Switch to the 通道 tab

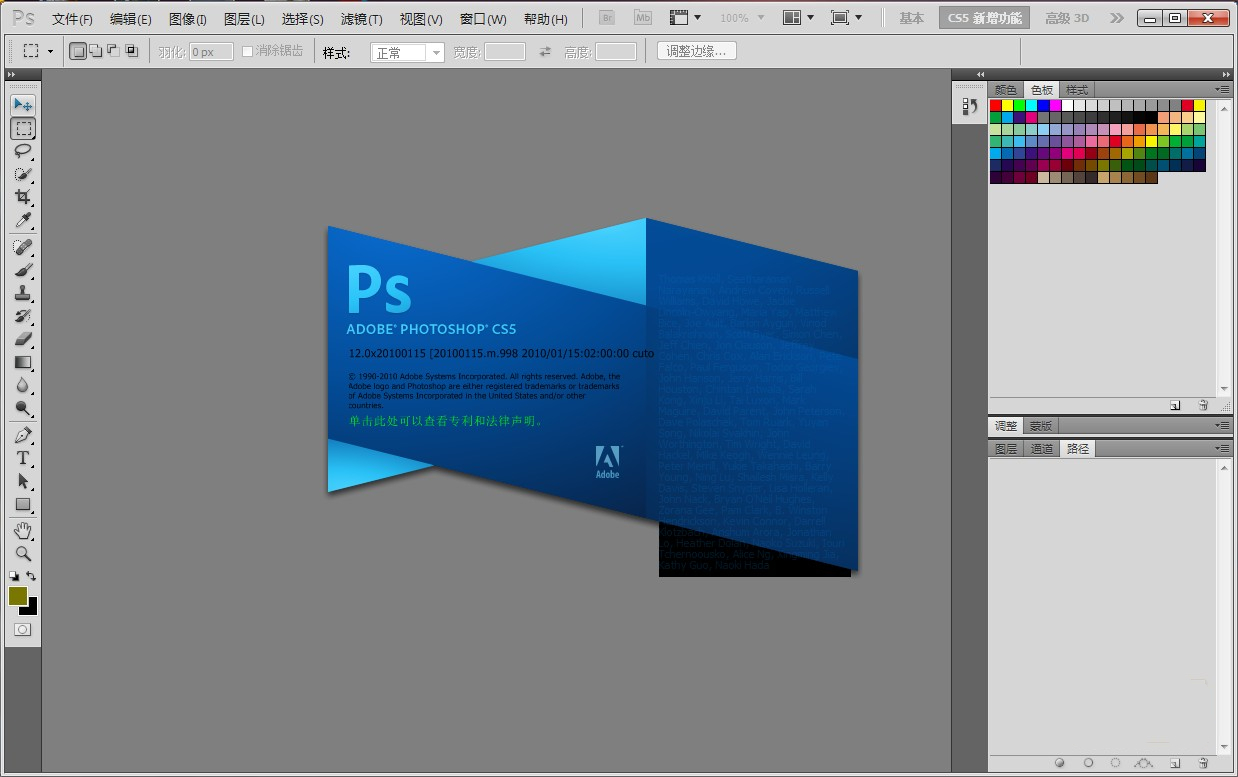tap(1041, 448)
